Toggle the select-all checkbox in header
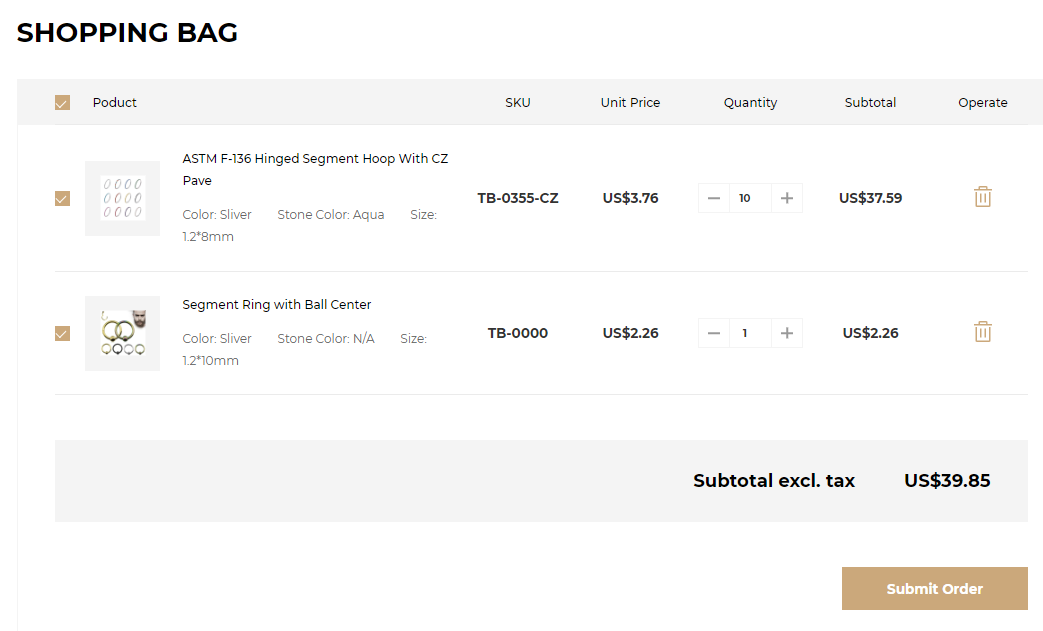The width and height of the screenshot is (1043, 631). tap(62, 103)
